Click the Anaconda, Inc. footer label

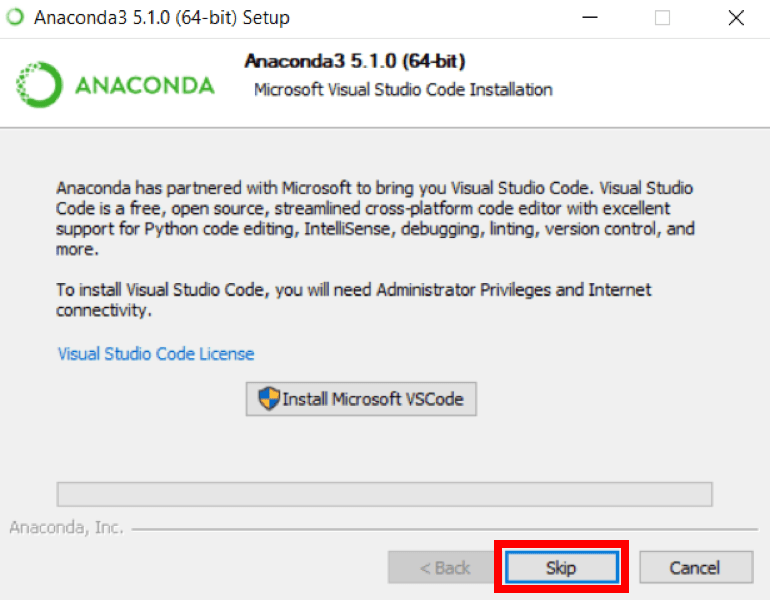pyautogui.click(x=66, y=527)
